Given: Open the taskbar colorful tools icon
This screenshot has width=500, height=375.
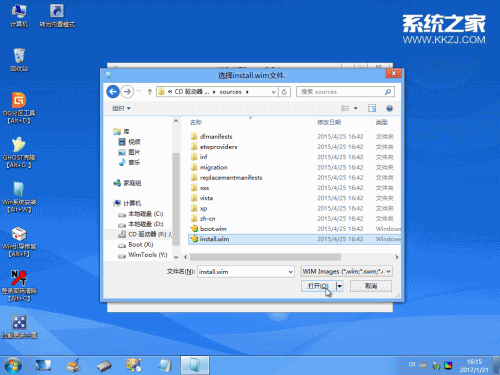Looking at the screenshot, I should coord(134,365).
